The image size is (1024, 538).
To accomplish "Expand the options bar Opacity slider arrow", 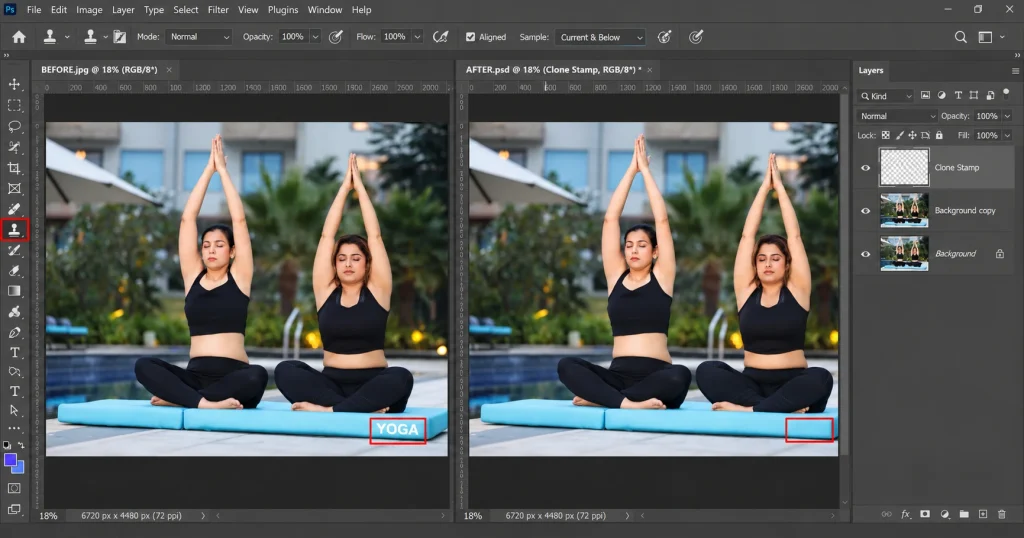I will click(x=315, y=37).
